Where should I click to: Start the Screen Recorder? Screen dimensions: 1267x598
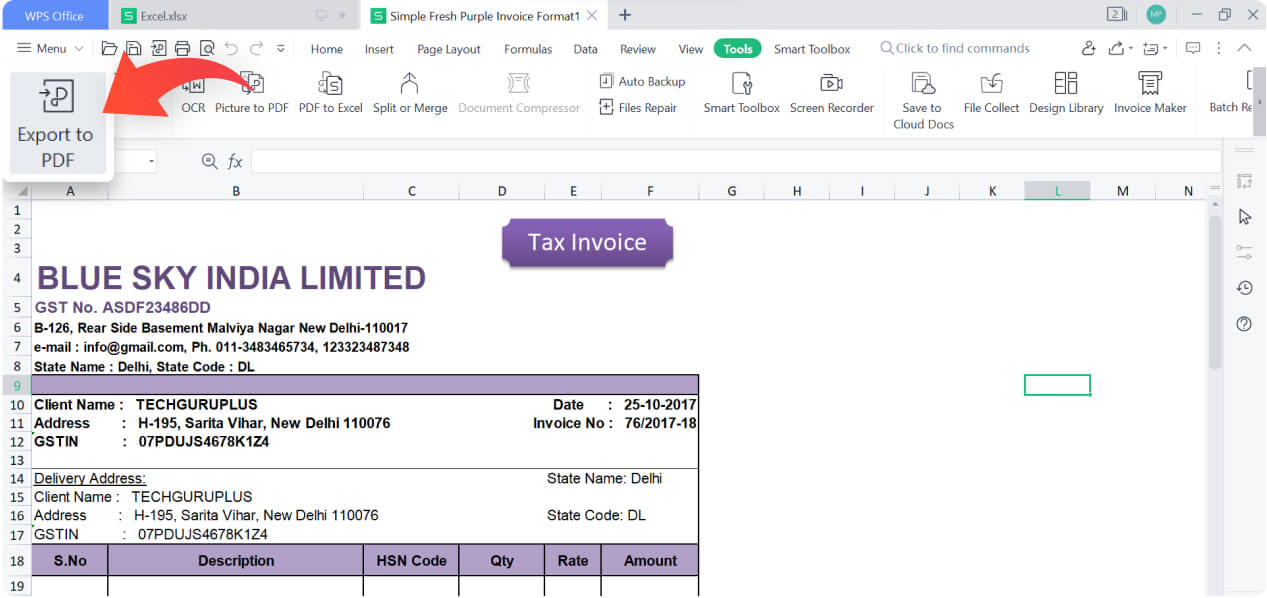832,97
